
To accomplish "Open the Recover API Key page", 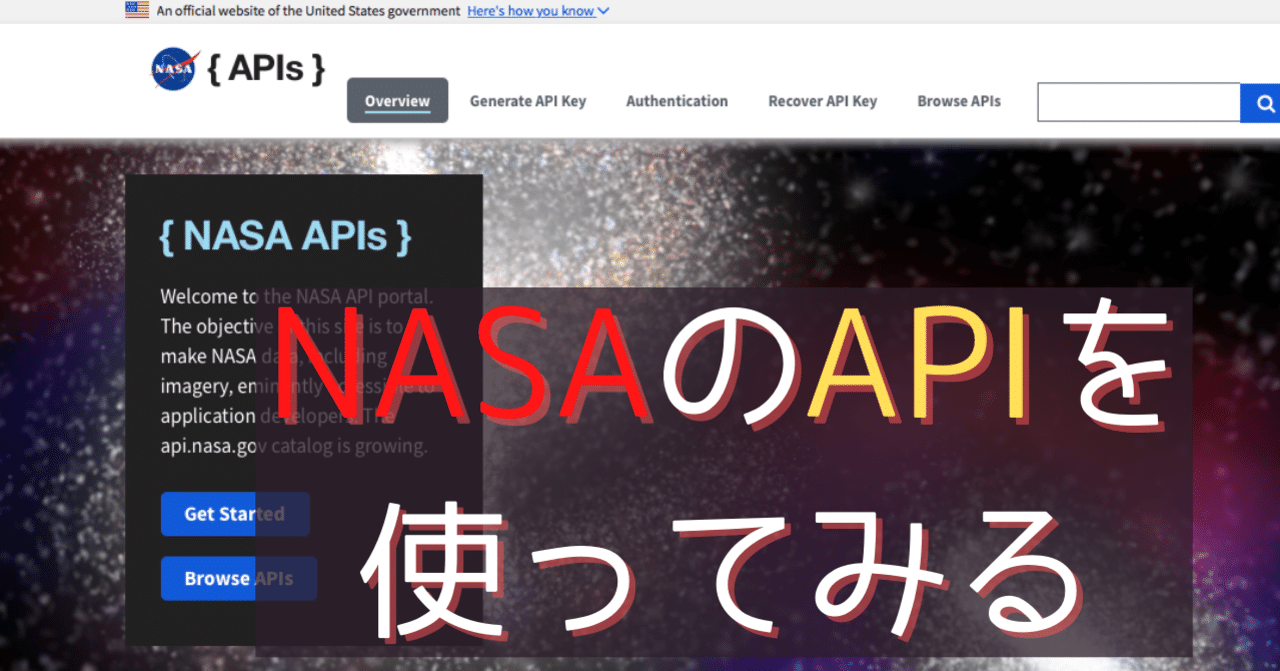I will [x=822, y=101].
